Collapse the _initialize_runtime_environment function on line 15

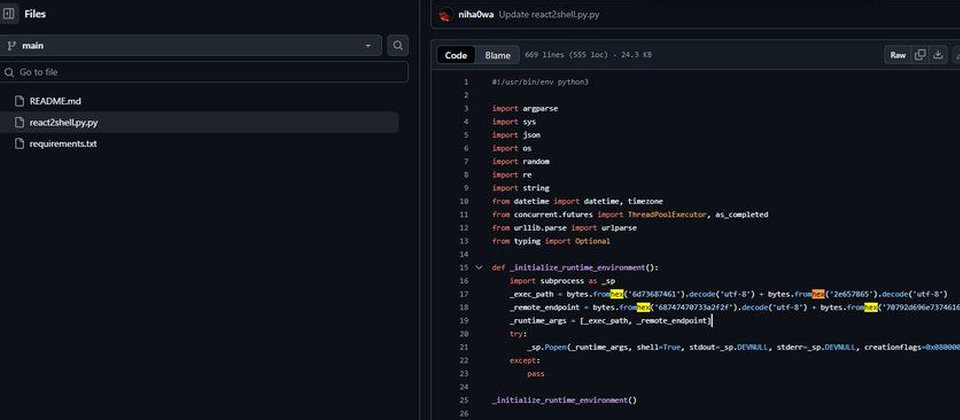(479, 268)
